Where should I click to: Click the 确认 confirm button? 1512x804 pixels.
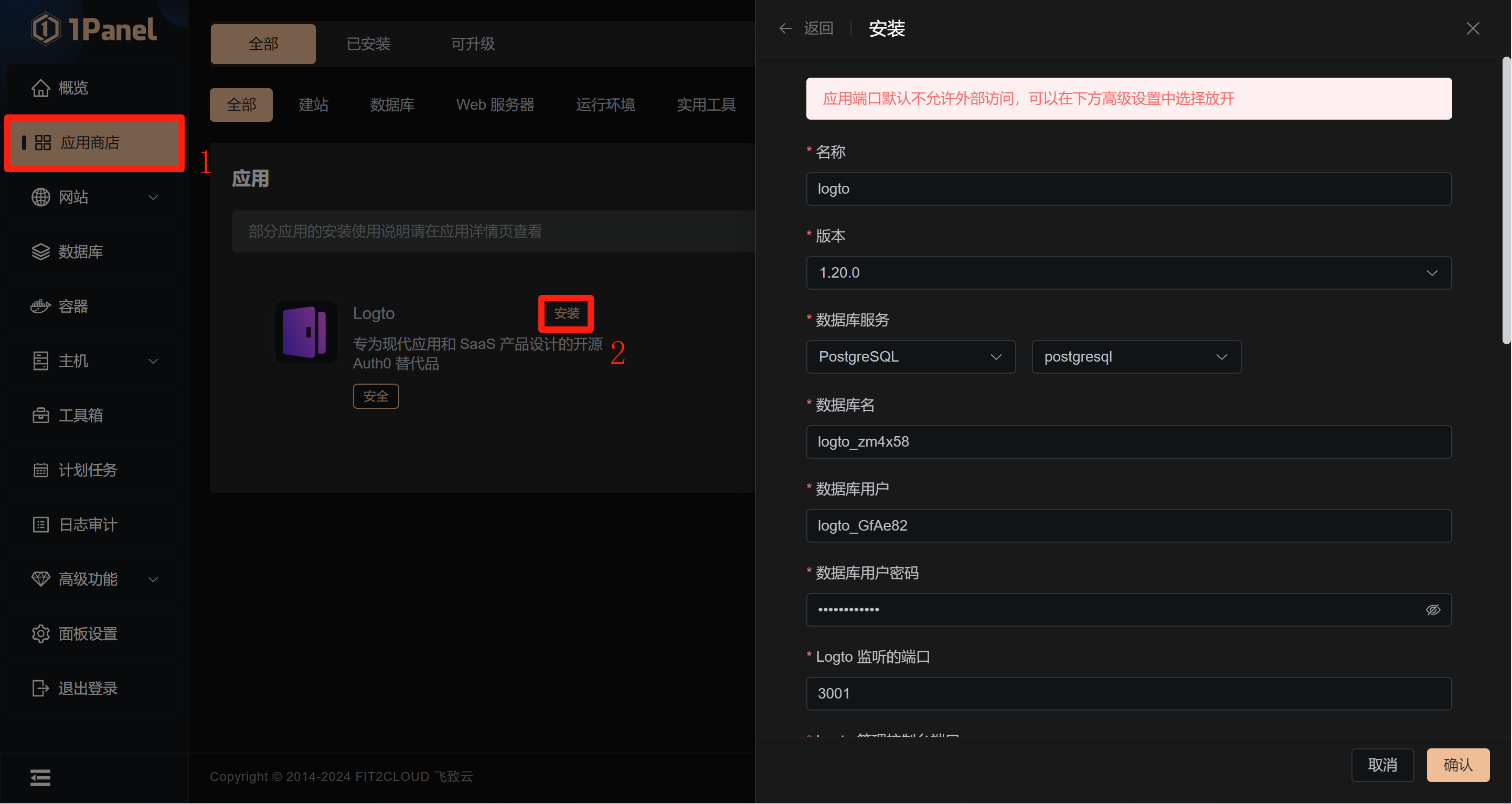click(x=1457, y=765)
